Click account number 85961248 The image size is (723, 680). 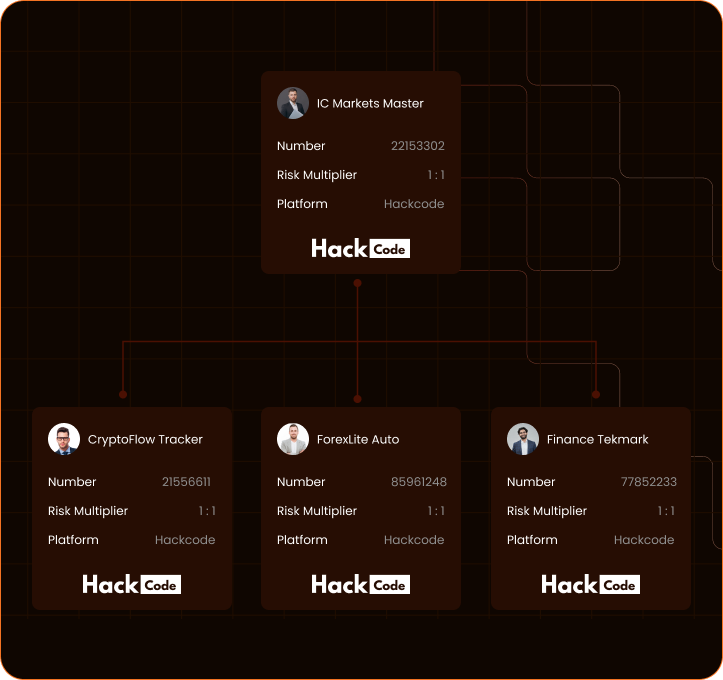tap(419, 482)
